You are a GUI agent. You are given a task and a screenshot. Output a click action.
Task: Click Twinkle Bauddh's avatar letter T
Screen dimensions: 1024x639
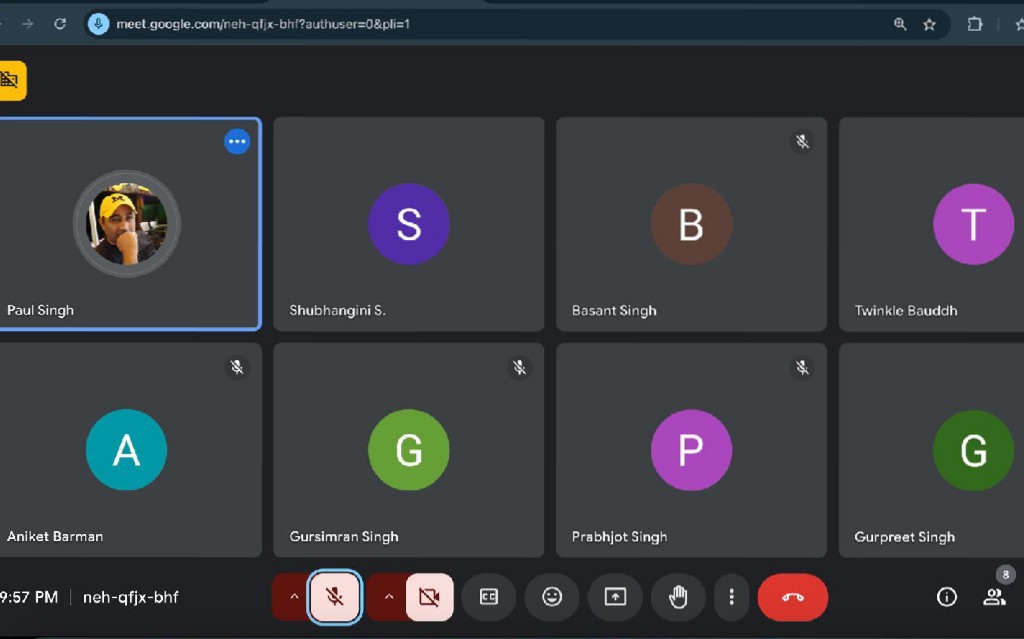click(x=974, y=224)
